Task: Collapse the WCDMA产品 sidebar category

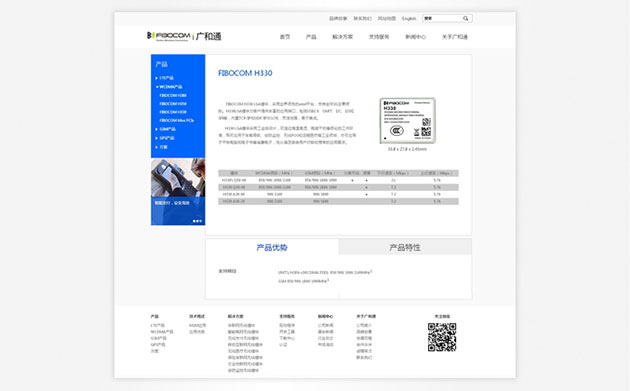Action: point(169,87)
